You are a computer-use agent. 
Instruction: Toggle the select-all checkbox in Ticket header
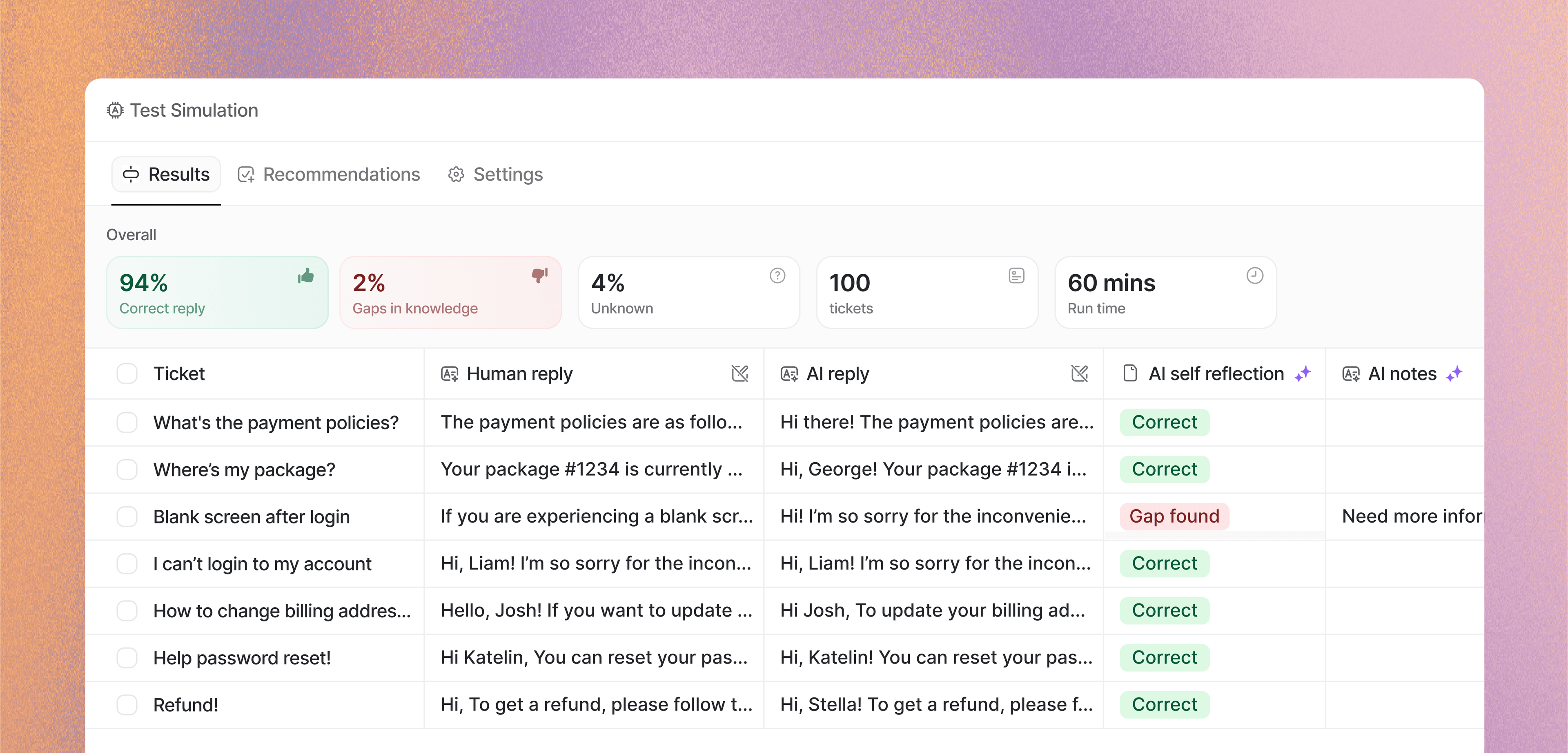click(x=127, y=373)
